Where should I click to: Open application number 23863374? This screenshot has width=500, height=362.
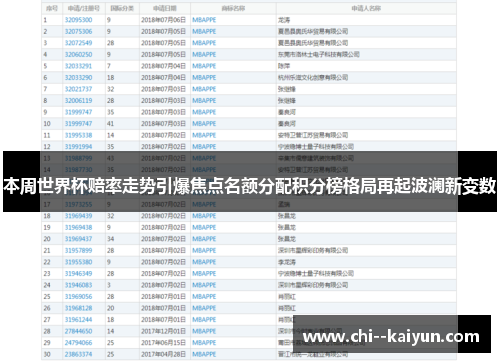pos(78,354)
